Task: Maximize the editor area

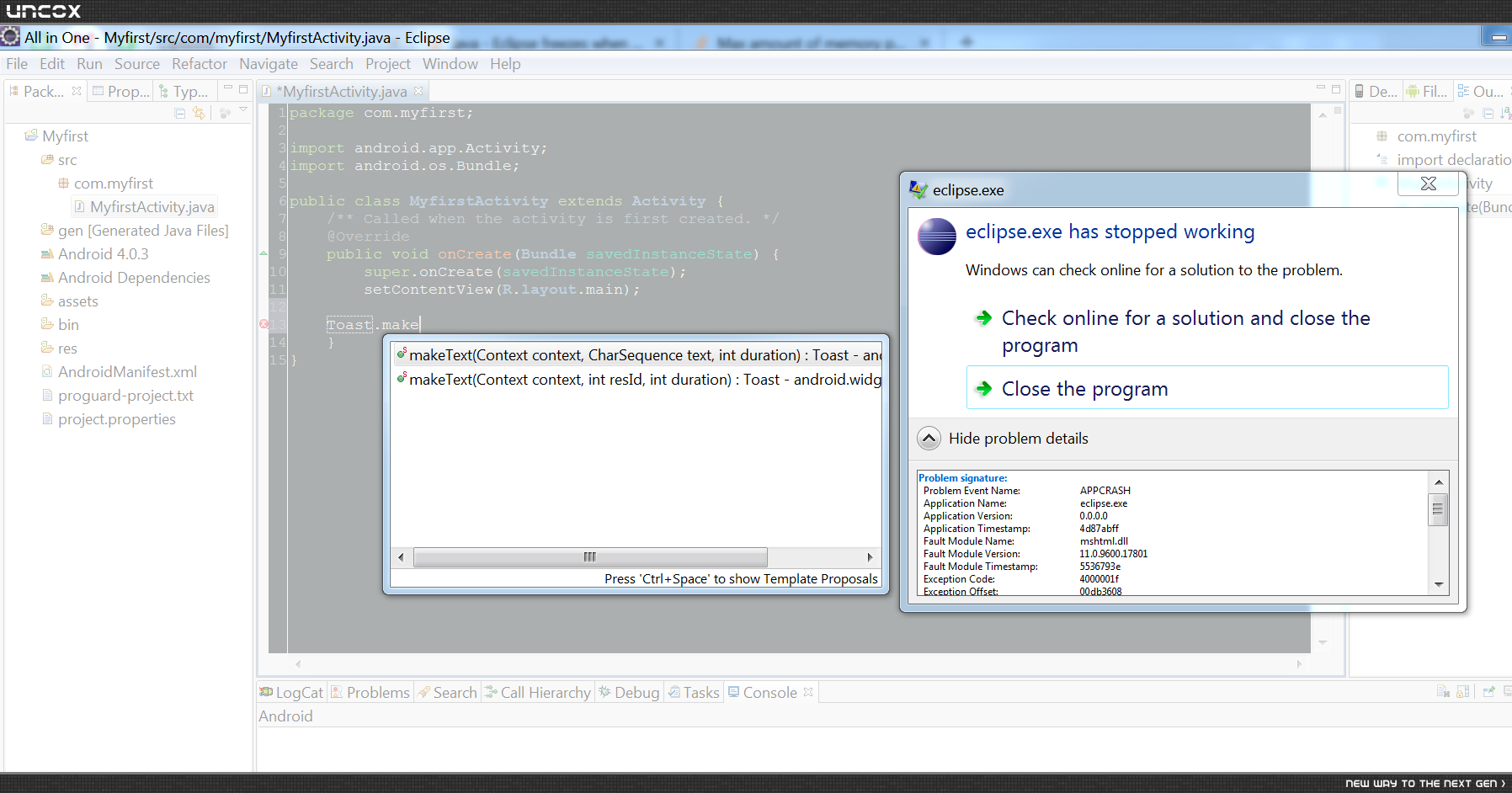Action: pyautogui.click(x=1336, y=88)
